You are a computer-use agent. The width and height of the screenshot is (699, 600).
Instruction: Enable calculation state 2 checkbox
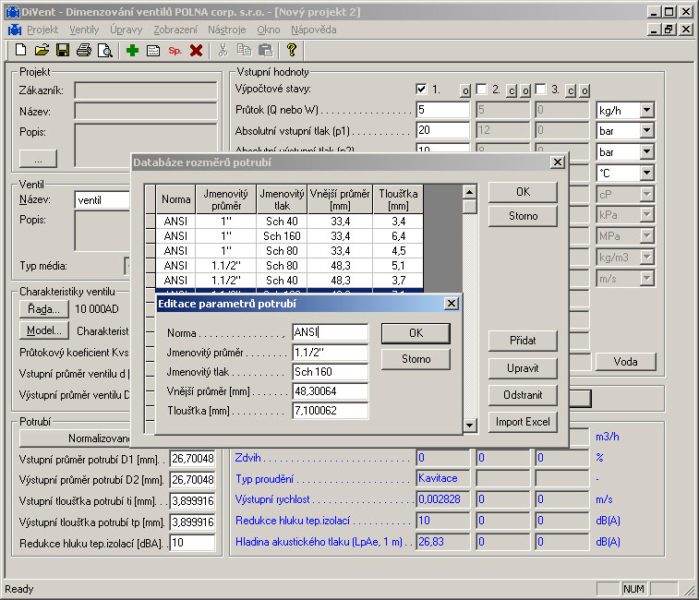pyautogui.click(x=481, y=89)
